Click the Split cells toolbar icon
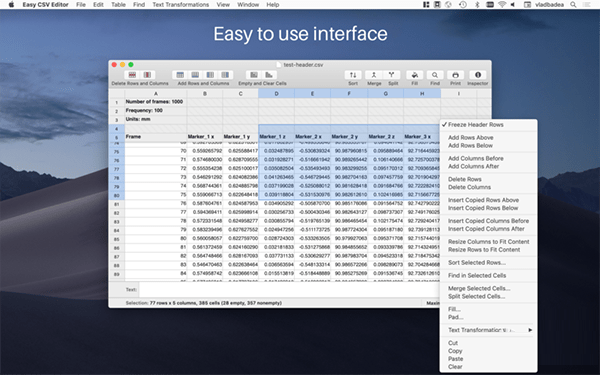The height and width of the screenshot is (375, 600). [x=391, y=75]
